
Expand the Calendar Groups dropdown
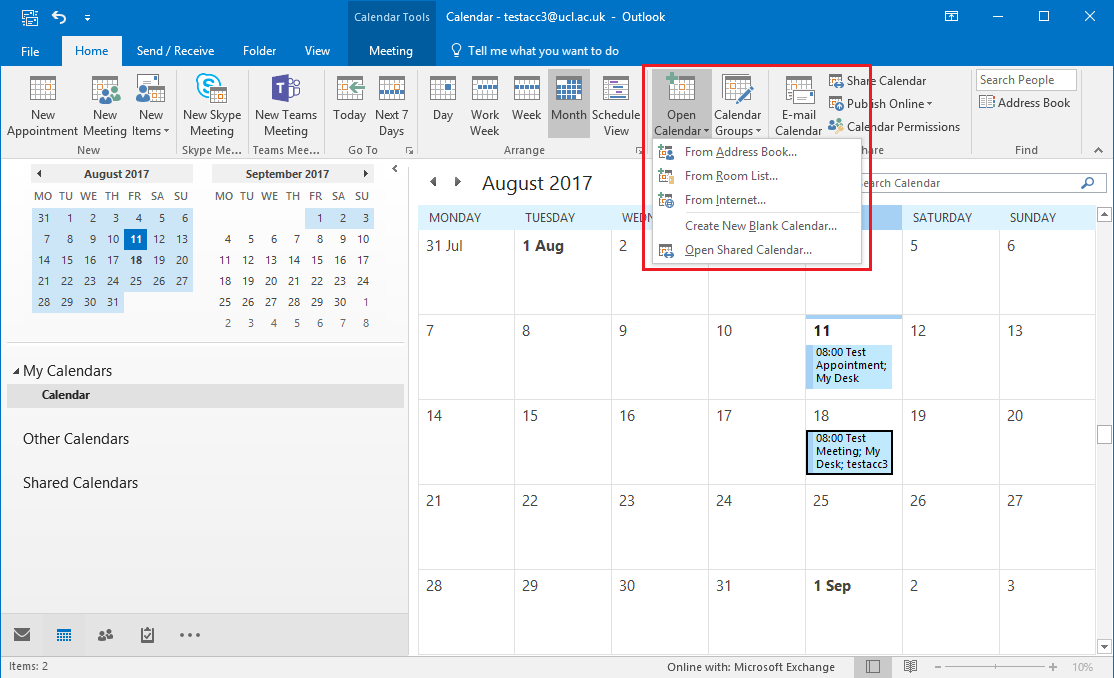click(738, 104)
